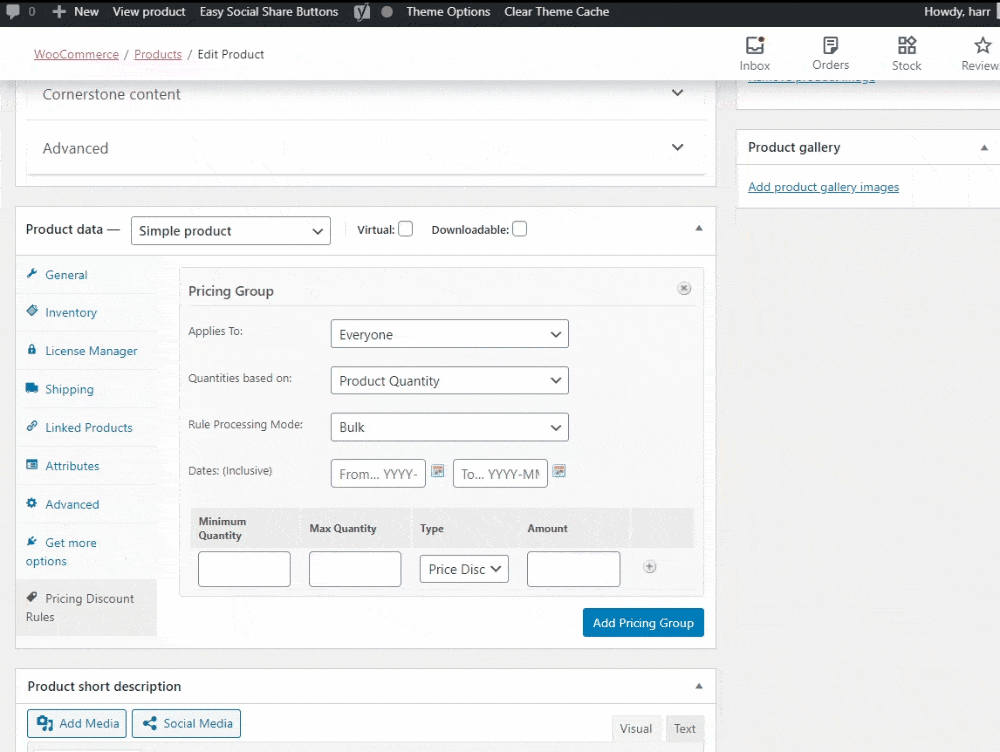Open the Stock icon in header
The height and width of the screenshot is (752, 1000).
tap(906, 46)
